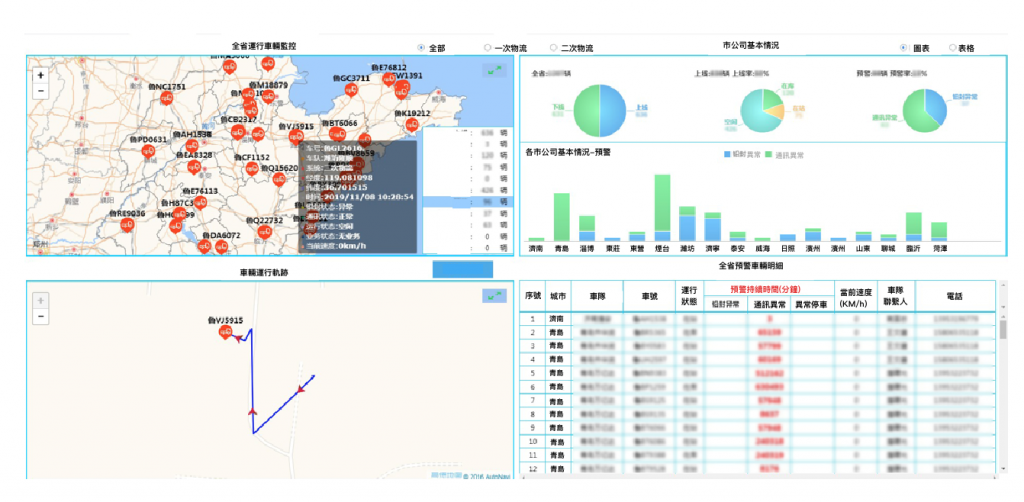The width and height of the screenshot is (1024, 502).
Task: Select table row 1 for 濟南
Action: [x=758, y=319]
